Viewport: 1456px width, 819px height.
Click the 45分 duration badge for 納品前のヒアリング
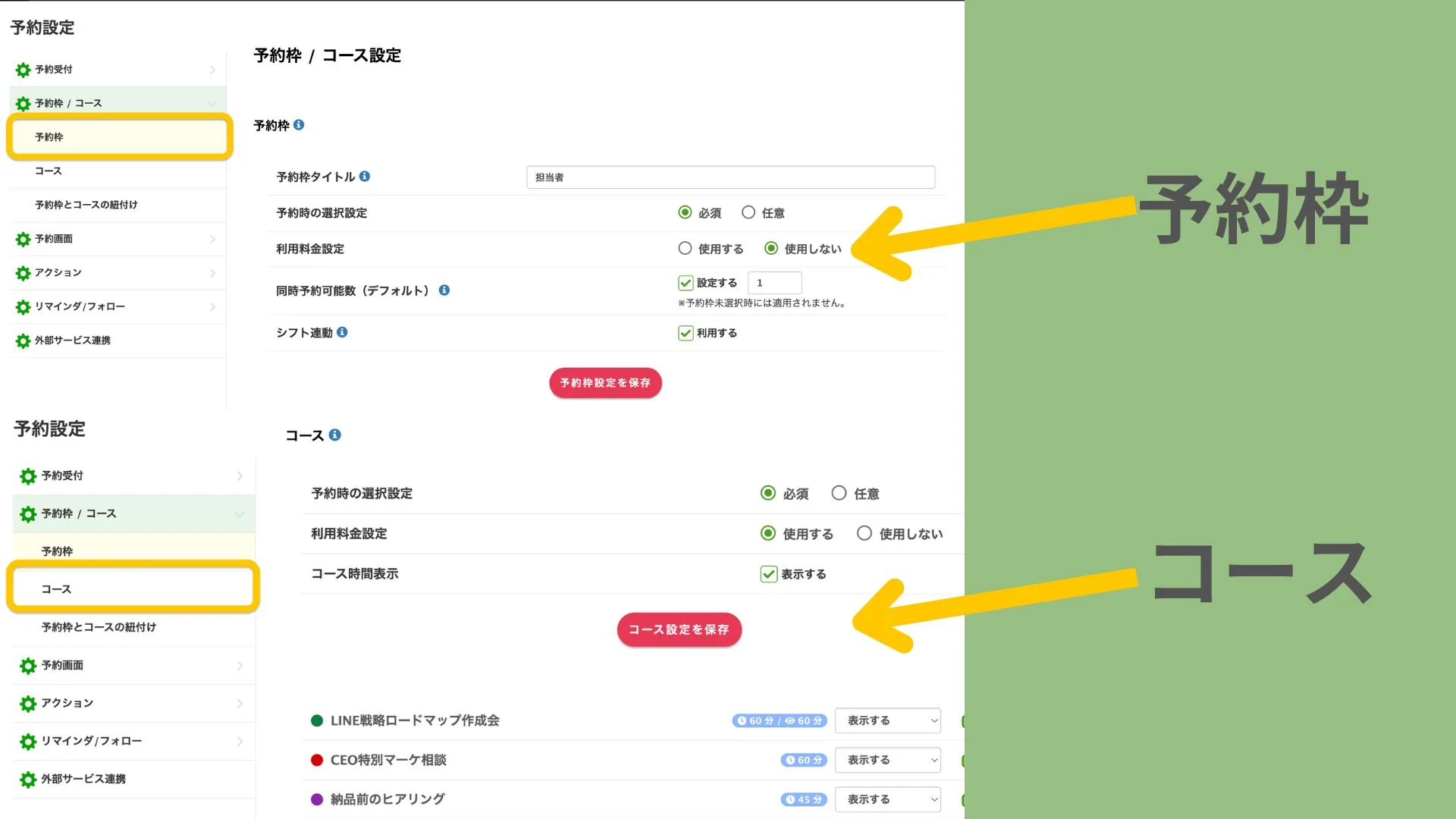coord(804,799)
